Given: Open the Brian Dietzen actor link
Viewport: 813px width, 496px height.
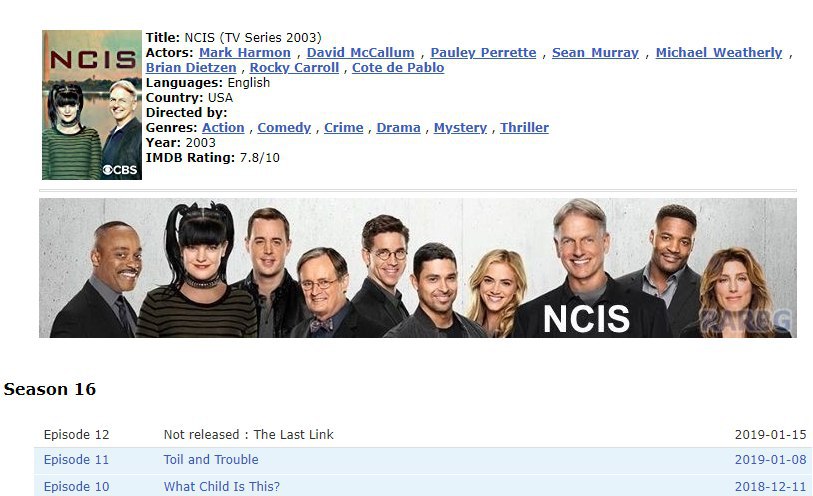Looking at the screenshot, I should pos(191,68).
